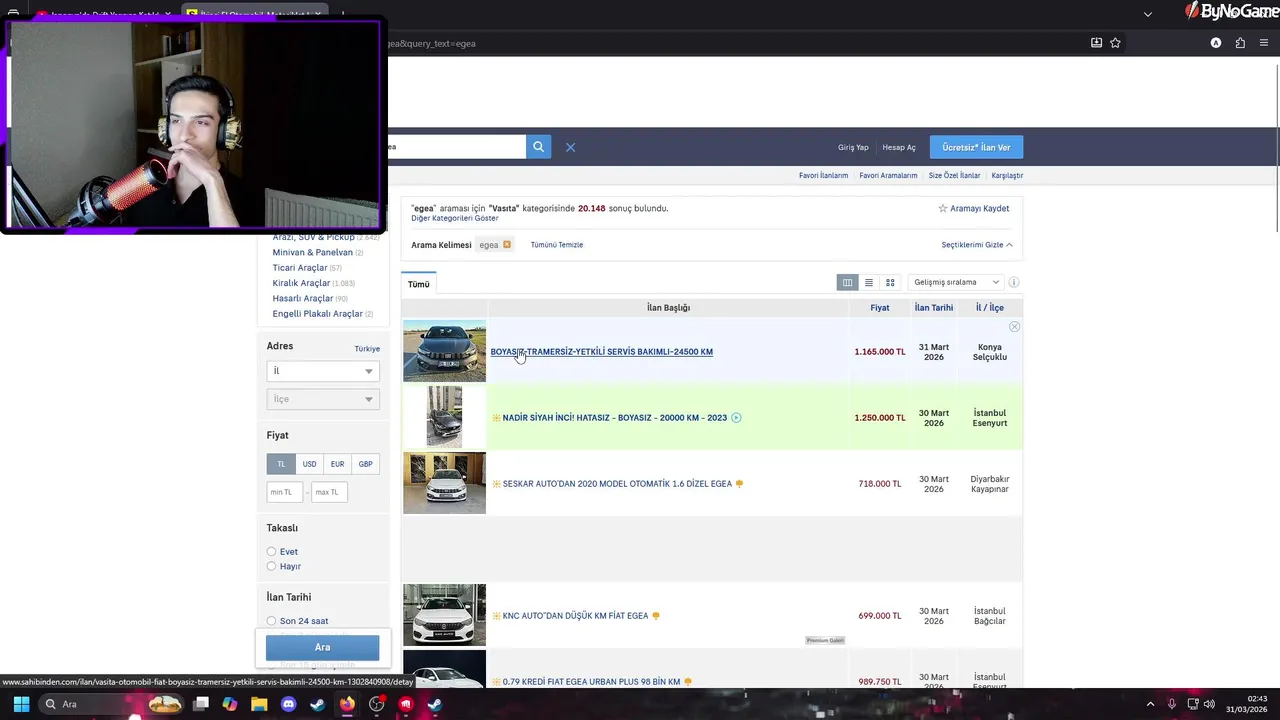Bookmark the page with the Firefox star icon
Viewport: 1280px width, 720px height.
coord(1115,43)
